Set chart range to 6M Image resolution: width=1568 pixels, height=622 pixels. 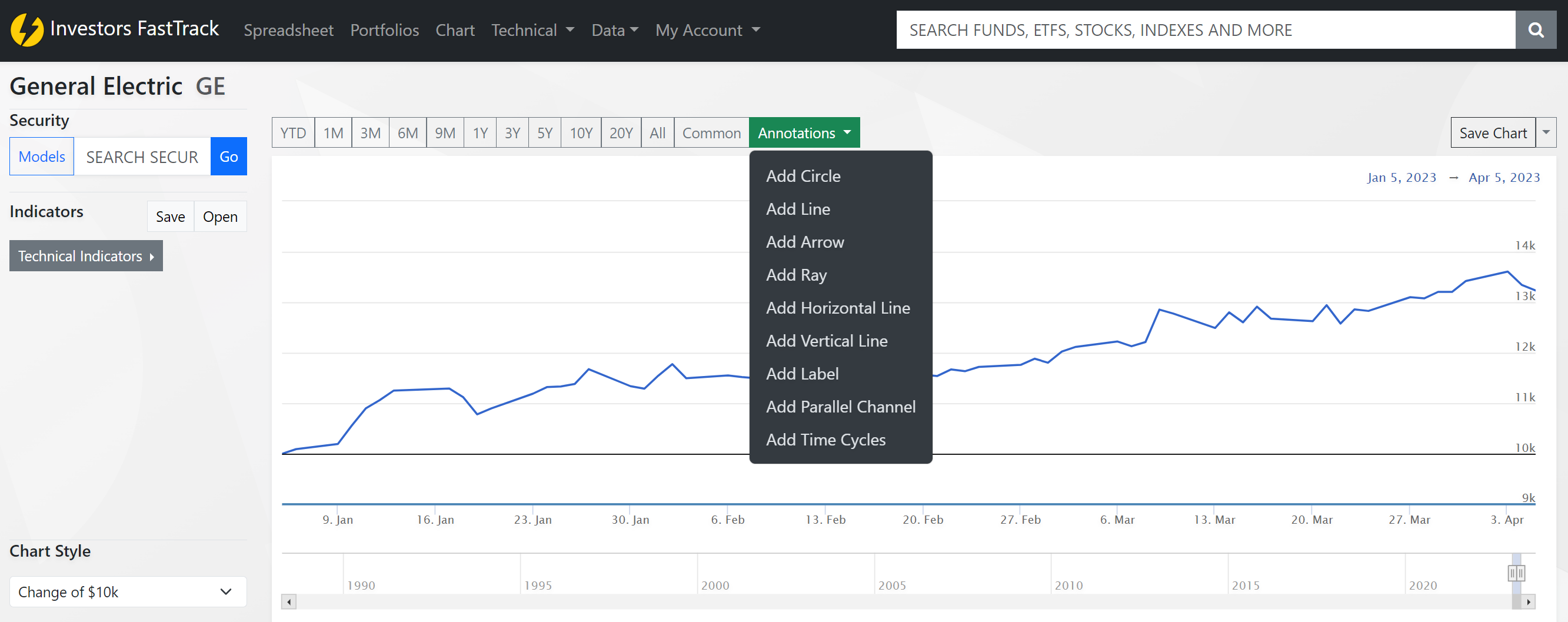408,132
